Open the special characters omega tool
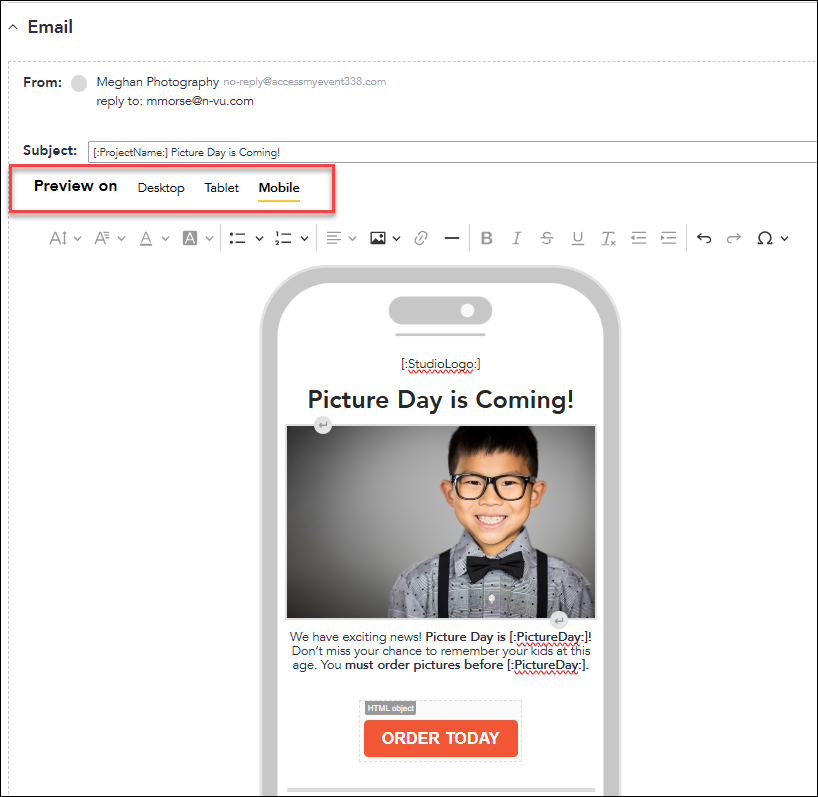Image resolution: width=818 pixels, height=797 pixels. point(765,238)
